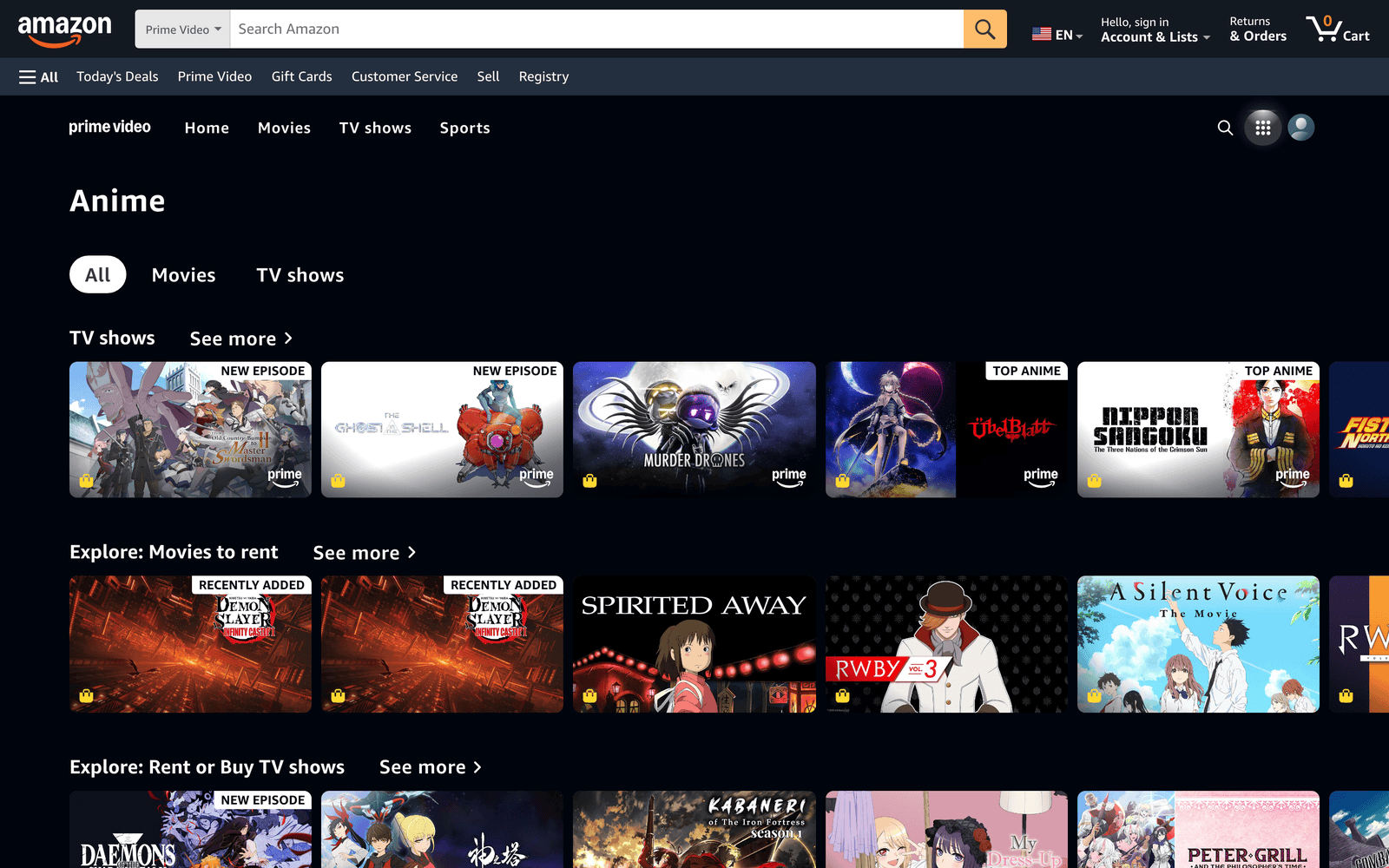Click store bag icon on first Demon Slayer card

(x=86, y=695)
